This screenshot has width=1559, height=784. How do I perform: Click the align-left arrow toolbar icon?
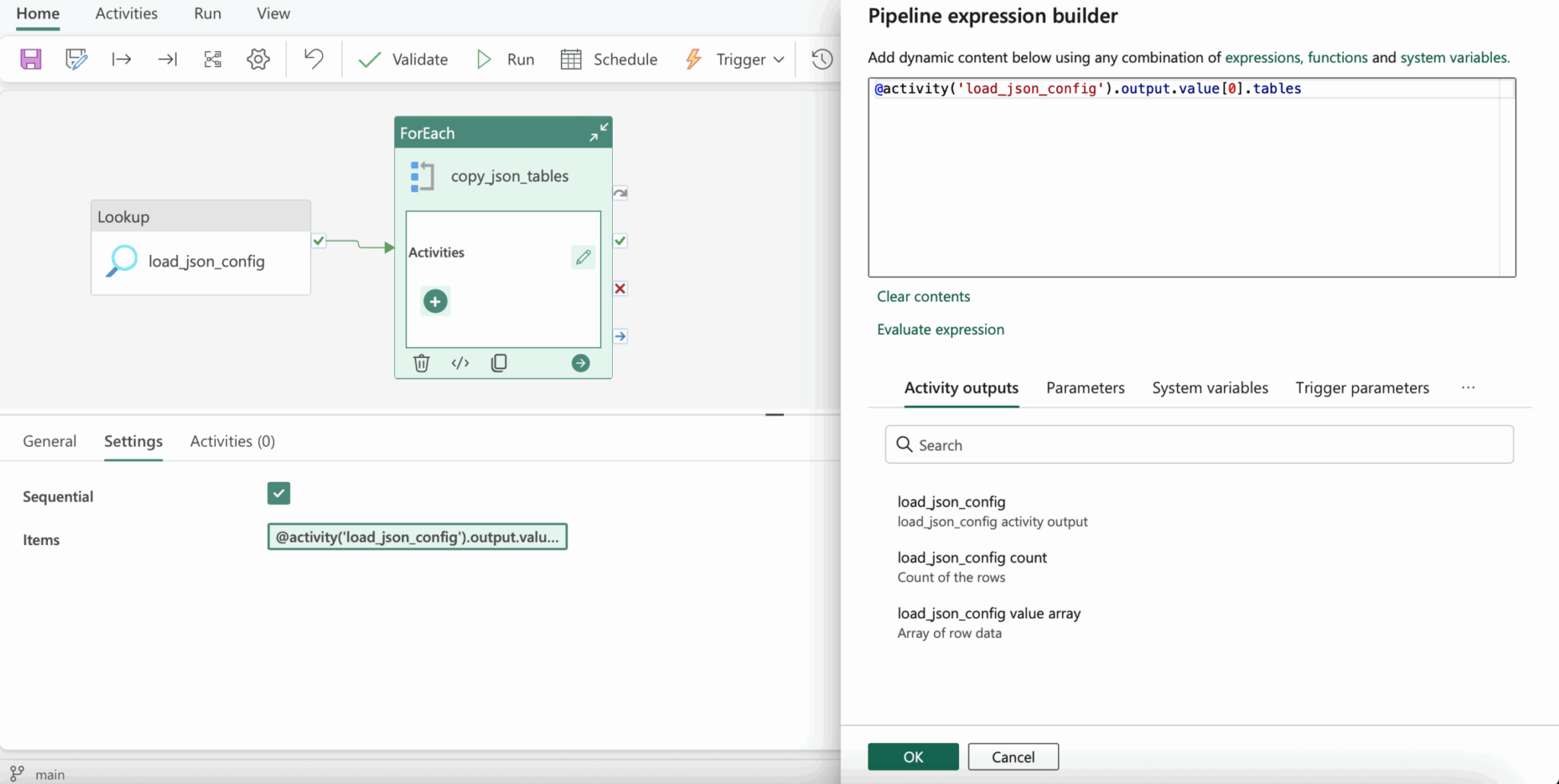121,59
